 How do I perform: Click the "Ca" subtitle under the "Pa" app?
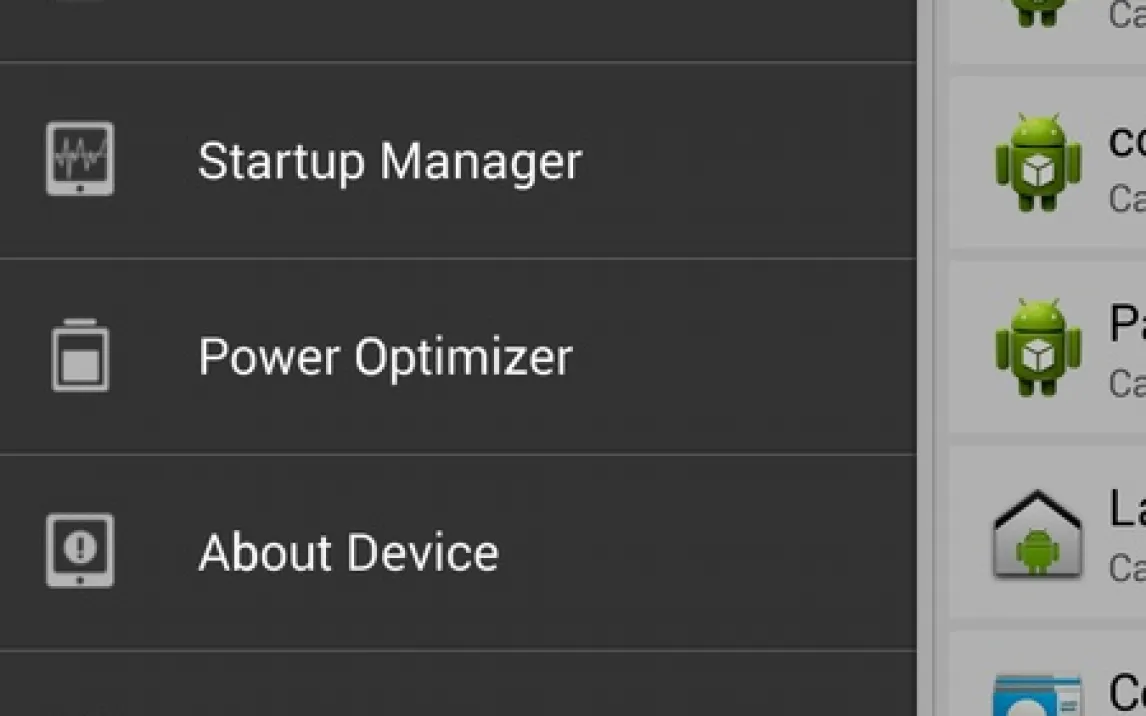[1127, 382]
